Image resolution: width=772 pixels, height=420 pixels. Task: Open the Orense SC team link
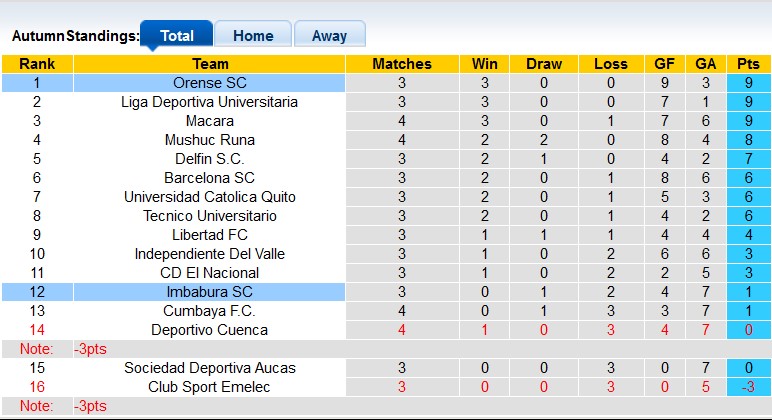pos(210,83)
